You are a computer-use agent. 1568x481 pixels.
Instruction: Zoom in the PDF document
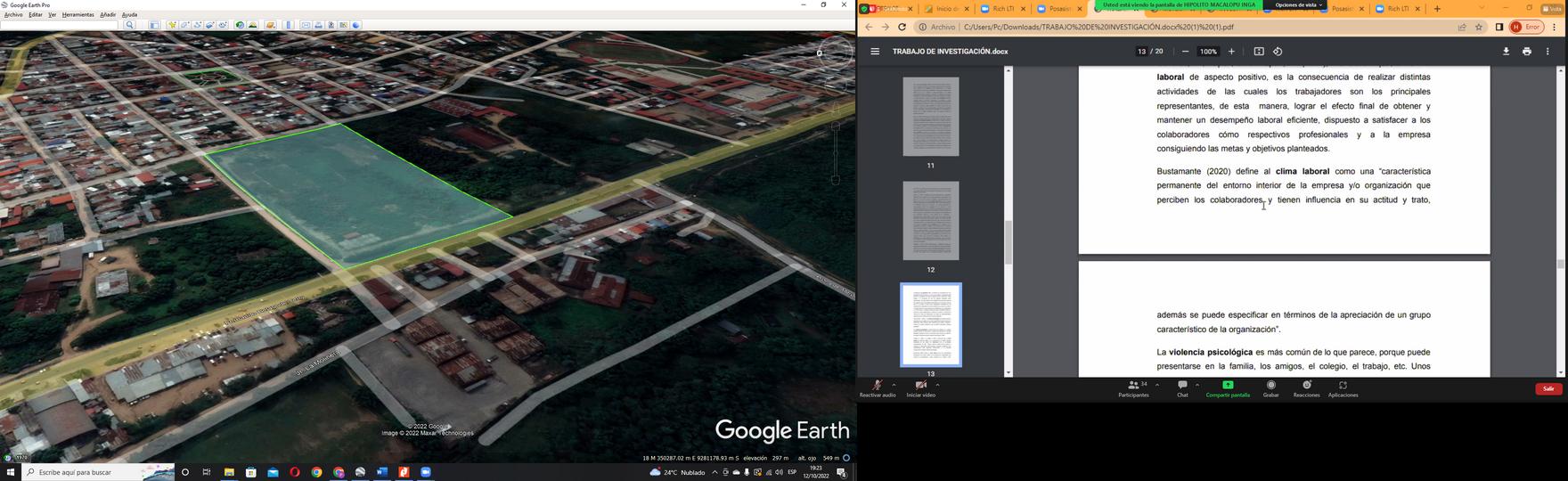tap(1231, 52)
